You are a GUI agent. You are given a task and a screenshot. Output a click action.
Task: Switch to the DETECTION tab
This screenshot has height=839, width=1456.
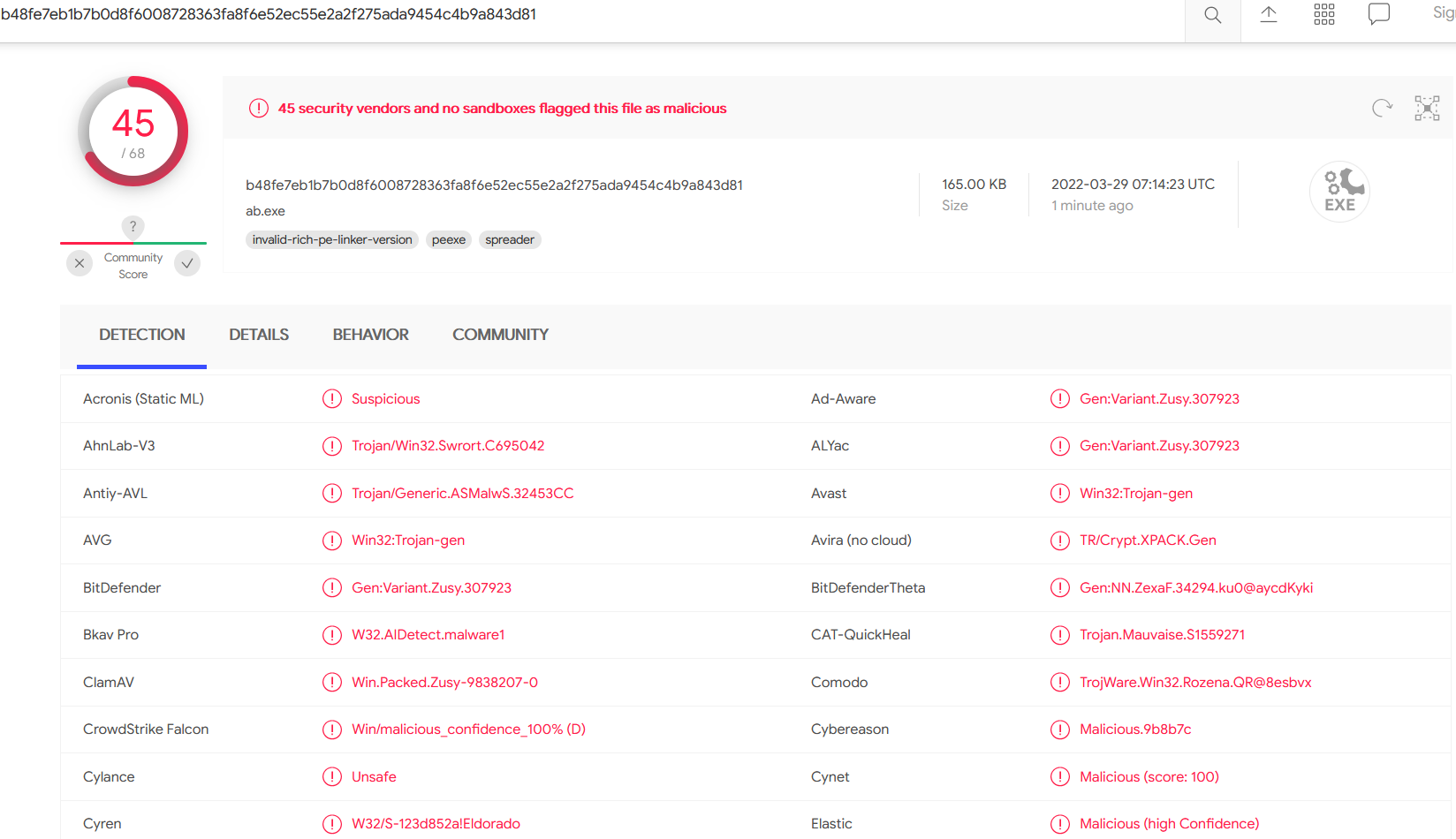pos(142,335)
